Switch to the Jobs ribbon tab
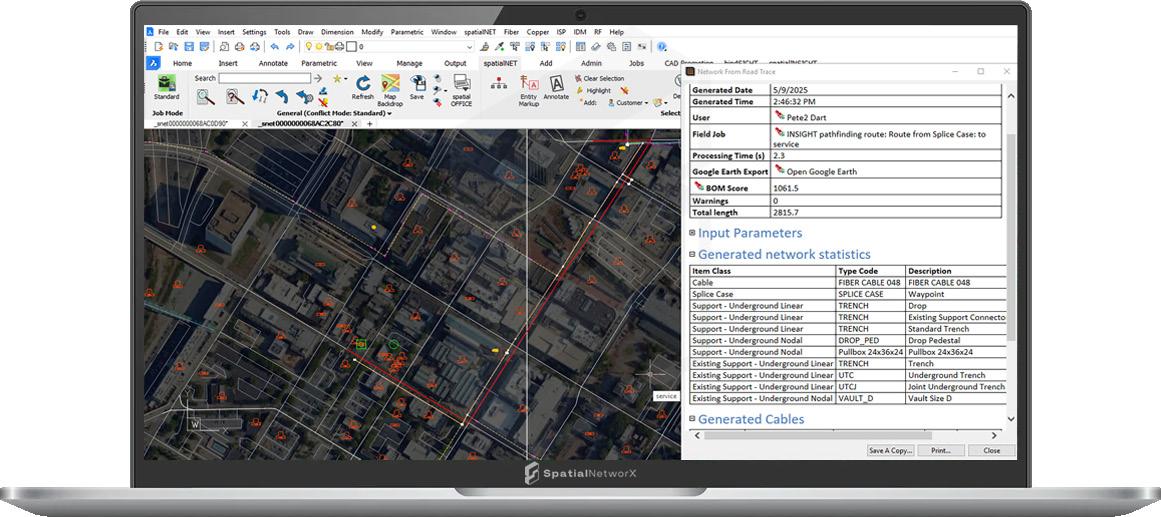 pos(637,64)
